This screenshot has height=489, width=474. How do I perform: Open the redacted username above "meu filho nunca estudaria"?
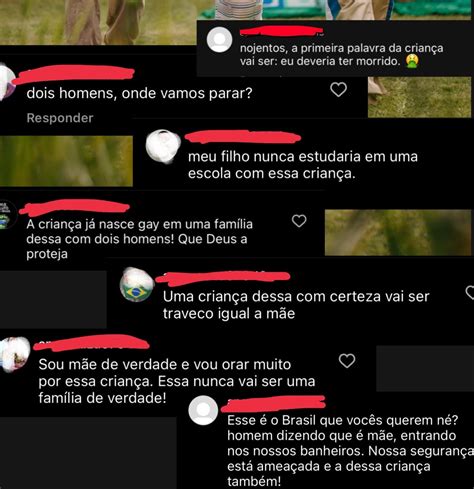243,137
